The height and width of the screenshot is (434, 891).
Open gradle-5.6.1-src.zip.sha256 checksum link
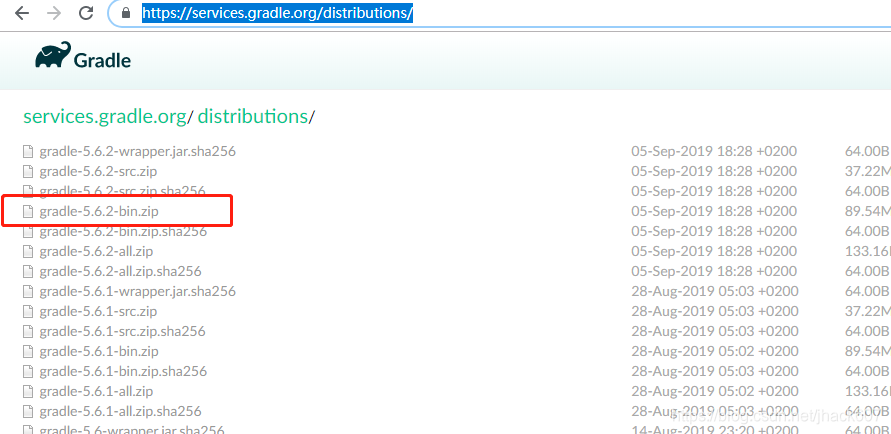(x=123, y=331)
